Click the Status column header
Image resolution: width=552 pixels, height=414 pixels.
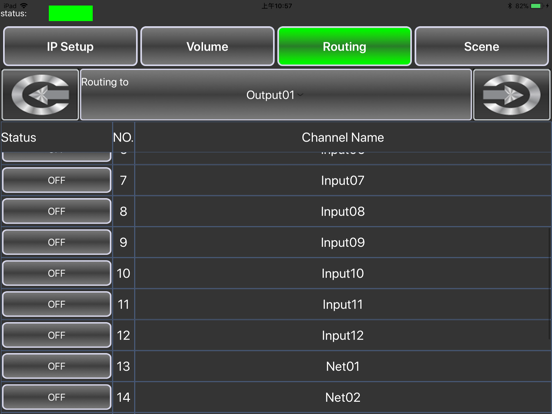pyautogui.click(x=19, y=137)
